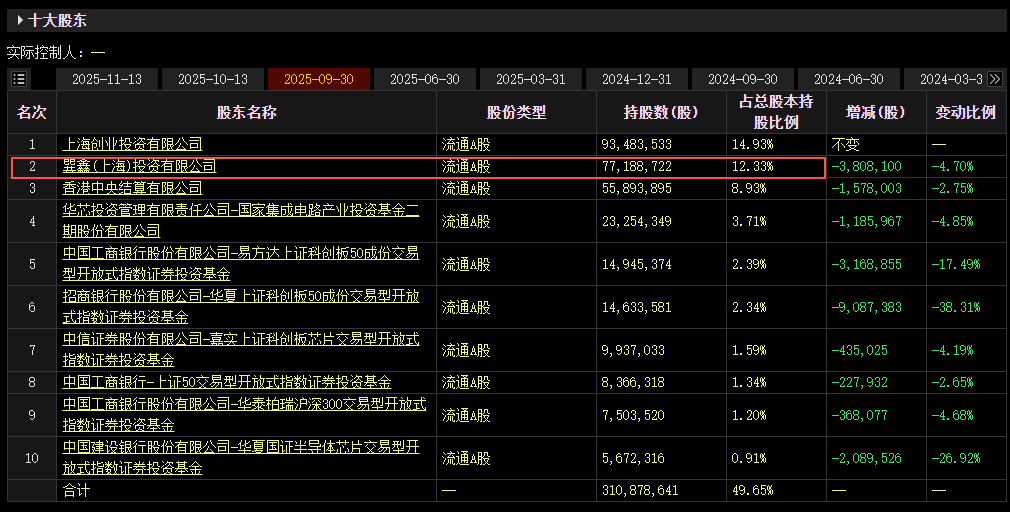The image size is (1010, 512).
Task: Open 华芯投资管理 国家集成电路产业投资基金二期 link
Action: [x=241, y=221]
